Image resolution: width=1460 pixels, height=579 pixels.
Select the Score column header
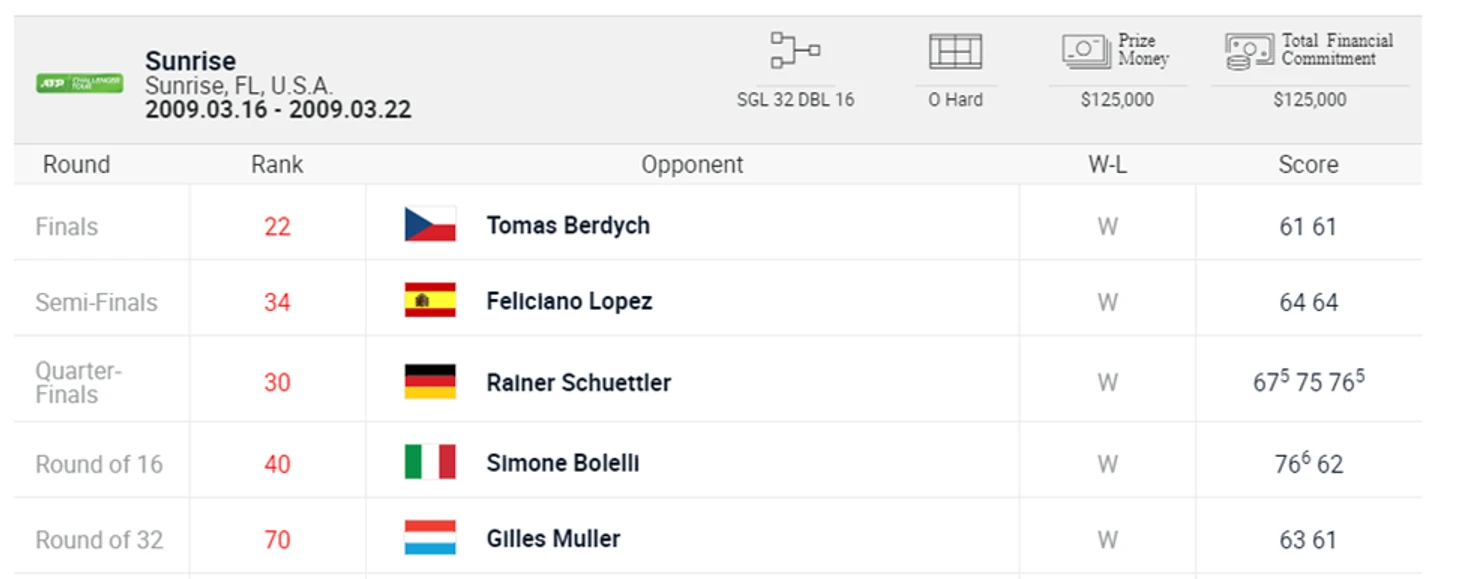point(1308,165)
